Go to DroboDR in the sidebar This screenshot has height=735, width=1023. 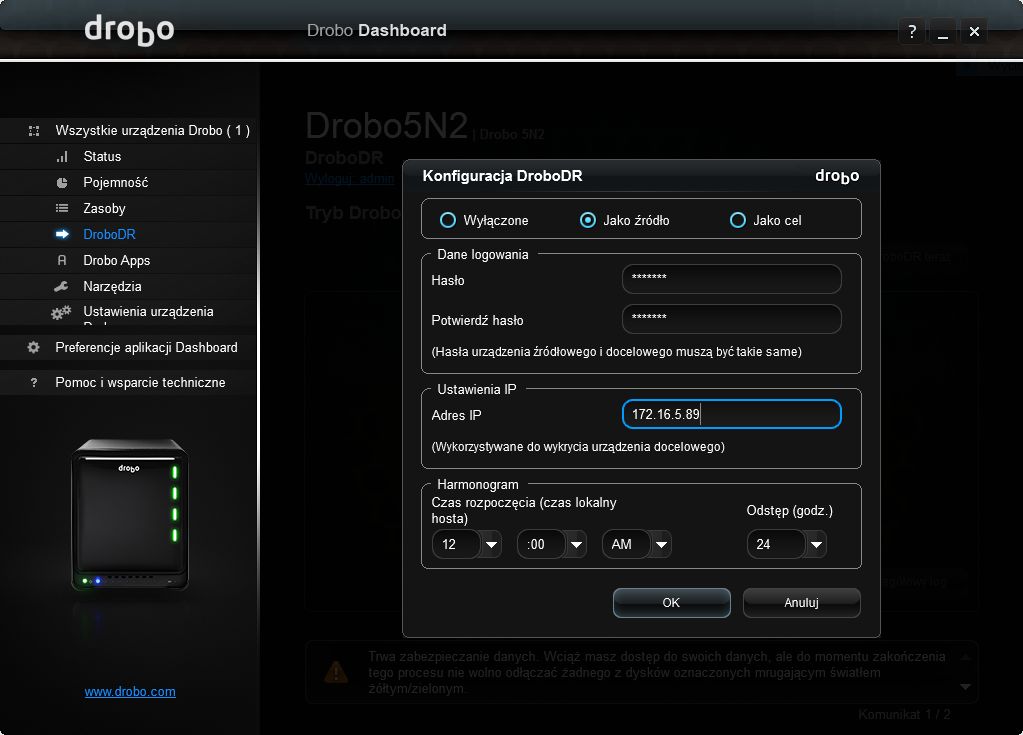pyautogui.click(x=109, y=234)
